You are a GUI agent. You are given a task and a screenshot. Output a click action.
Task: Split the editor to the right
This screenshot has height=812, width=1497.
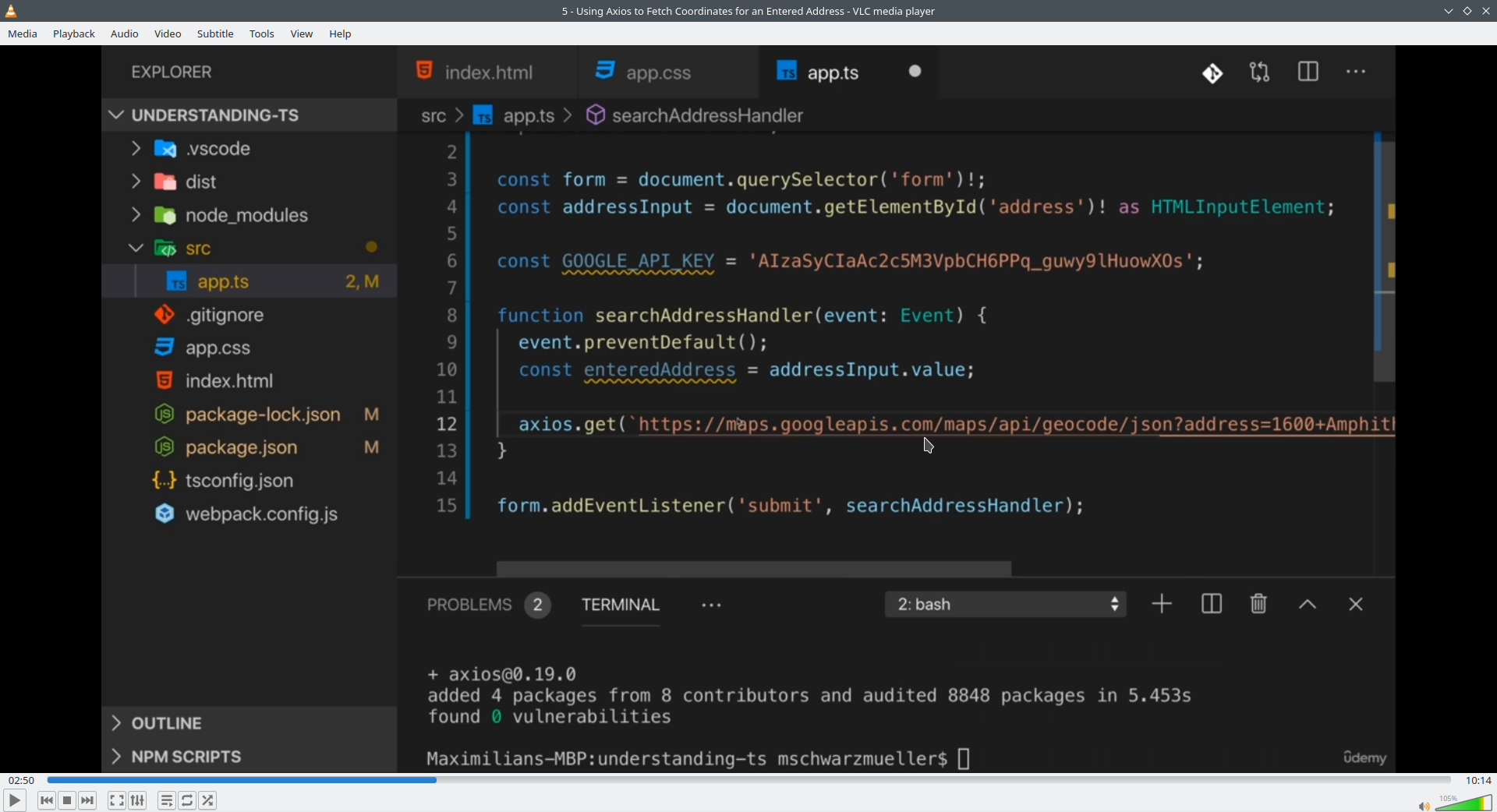pos(1308,72)
